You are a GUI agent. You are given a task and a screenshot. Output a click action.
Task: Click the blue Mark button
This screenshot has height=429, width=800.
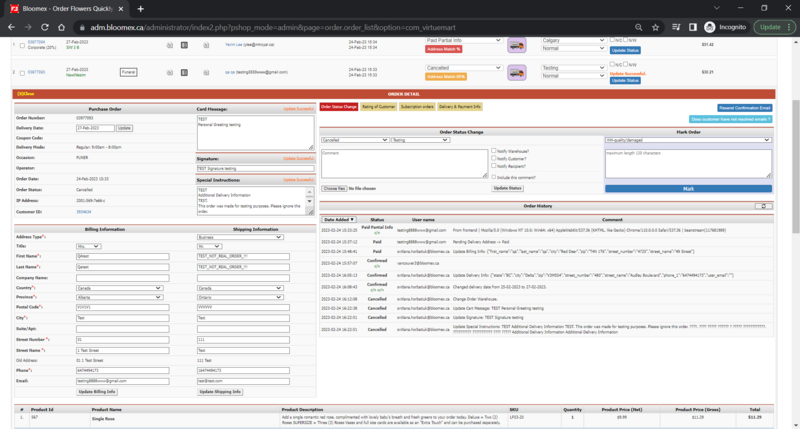[688, 189]
